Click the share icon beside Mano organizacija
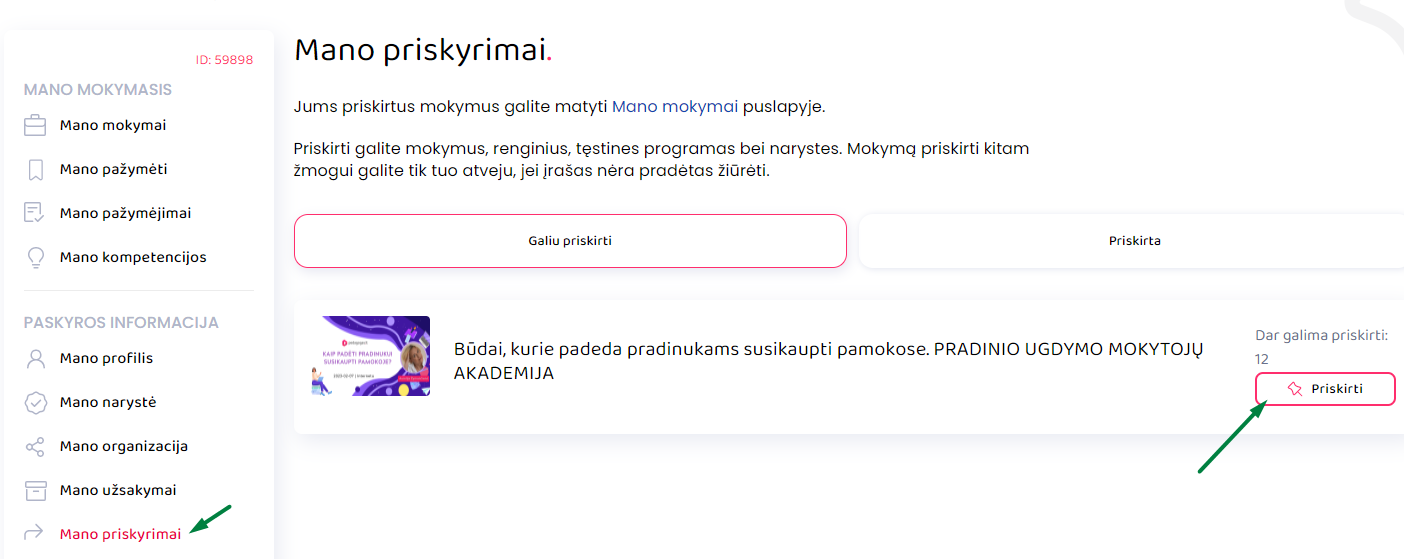This screenshot has height=559, width=1404. (x=36, y=447)
